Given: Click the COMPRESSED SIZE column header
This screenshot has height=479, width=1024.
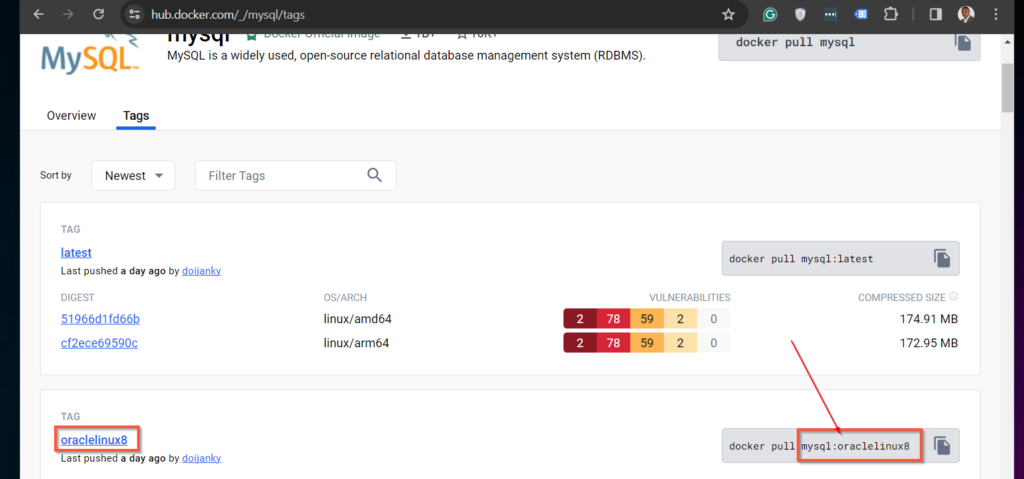Looking at the screenshot, I should (901, 297).
